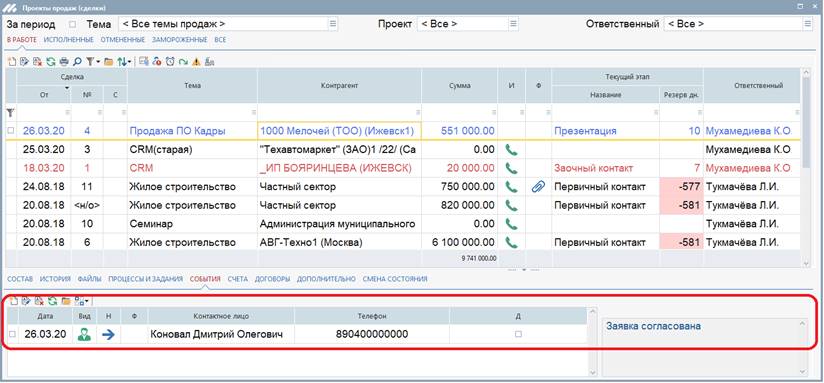The image size is (824, 383).
Task: Toggle the Д checkbox in event row
Action: point(518,334)
